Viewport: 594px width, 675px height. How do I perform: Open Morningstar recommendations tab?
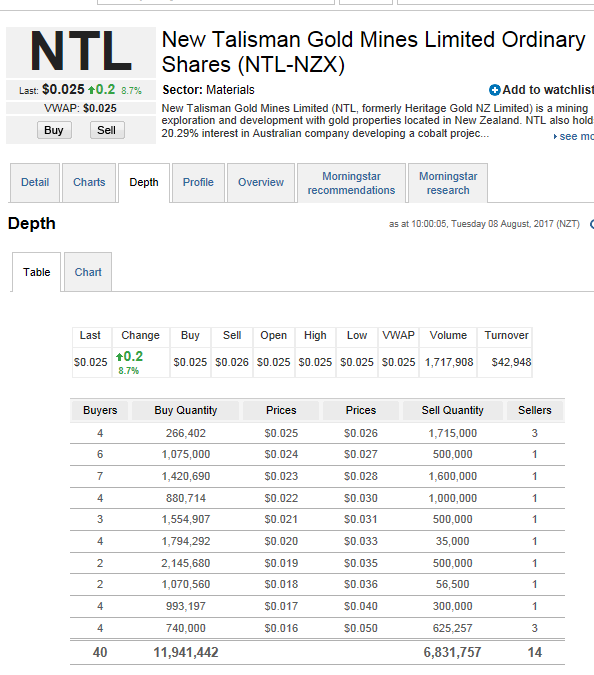(351, 183)
